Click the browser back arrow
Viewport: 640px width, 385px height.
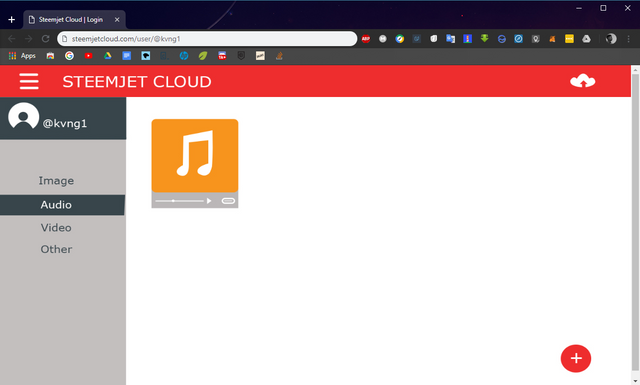(x=11, y=39)
